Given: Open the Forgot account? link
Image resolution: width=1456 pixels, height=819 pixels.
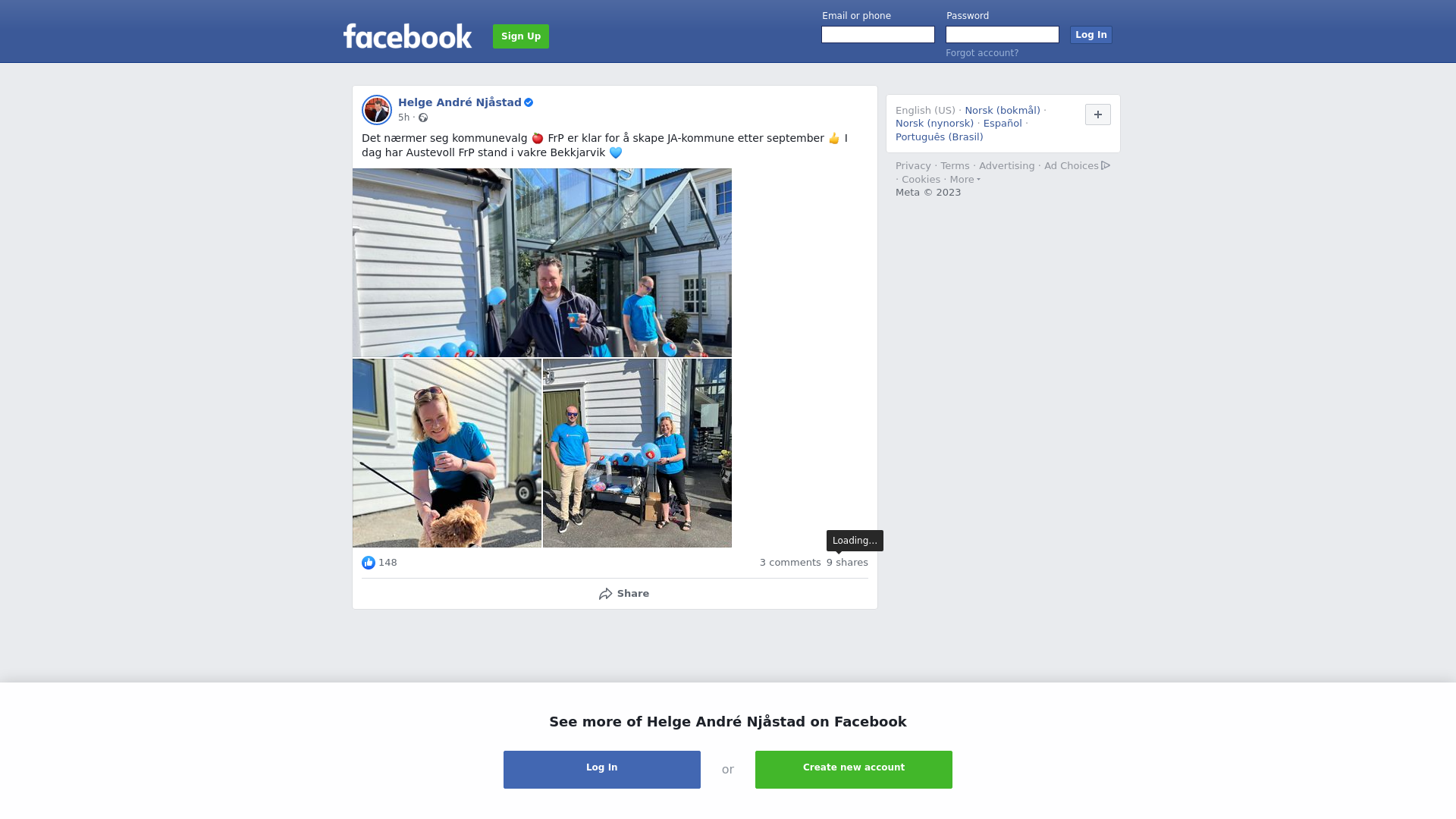Looking at the screenshot, I should click(982, 53).
